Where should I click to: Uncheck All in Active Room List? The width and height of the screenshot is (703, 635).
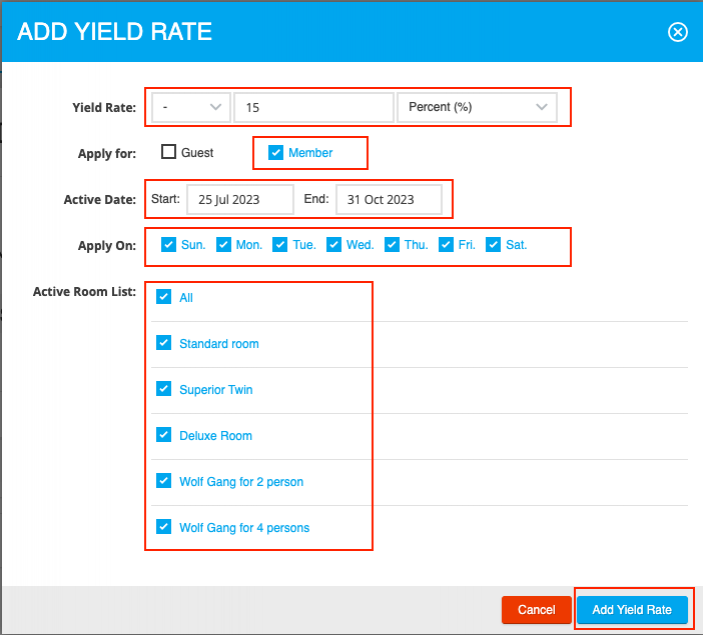point(164,297)
